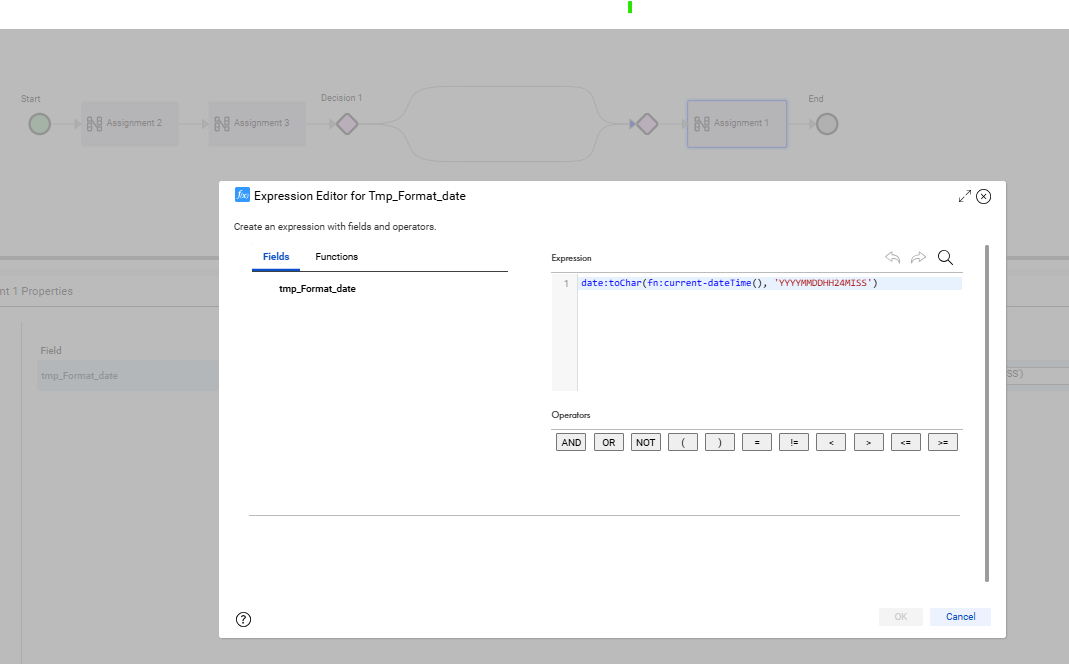
Task: Click the undo arrow in Expression toolbar
Action: [892, 258]
